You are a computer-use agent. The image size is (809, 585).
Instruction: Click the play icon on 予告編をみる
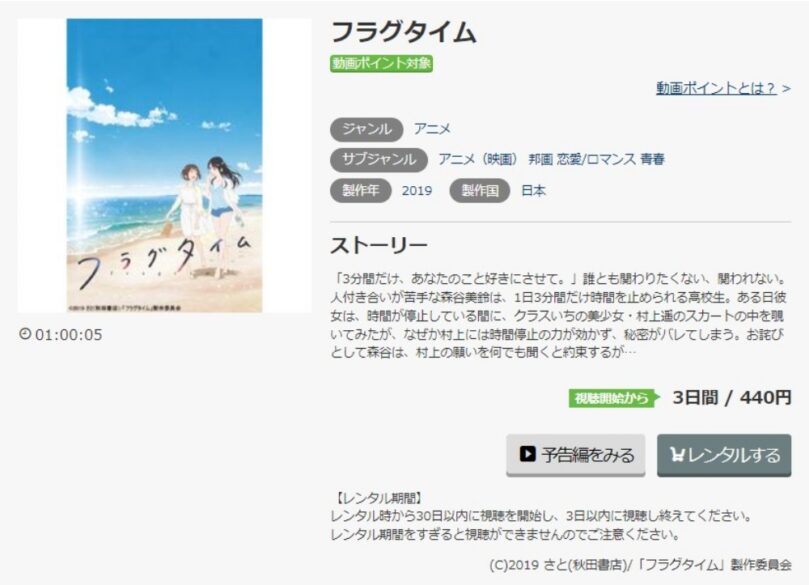click(x=527, y=454)
